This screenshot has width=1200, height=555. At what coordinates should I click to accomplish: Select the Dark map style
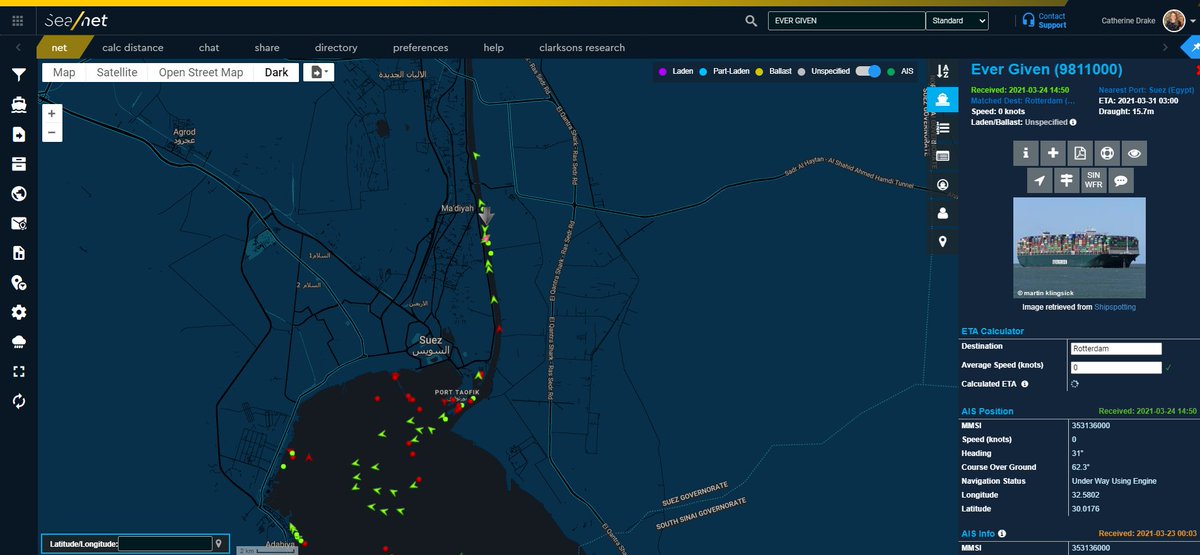coord(276,72)
